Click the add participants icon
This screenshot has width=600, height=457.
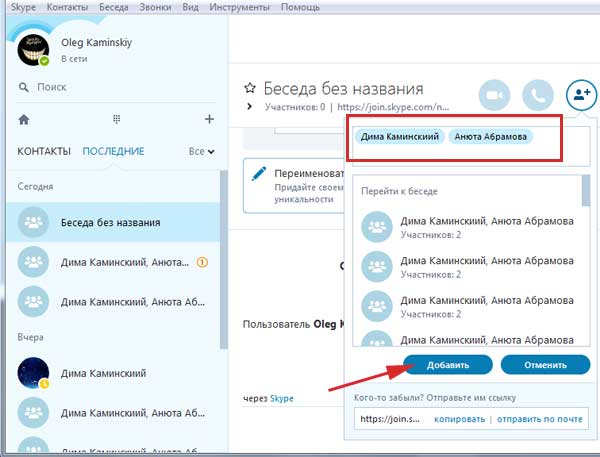coord(580,95)
